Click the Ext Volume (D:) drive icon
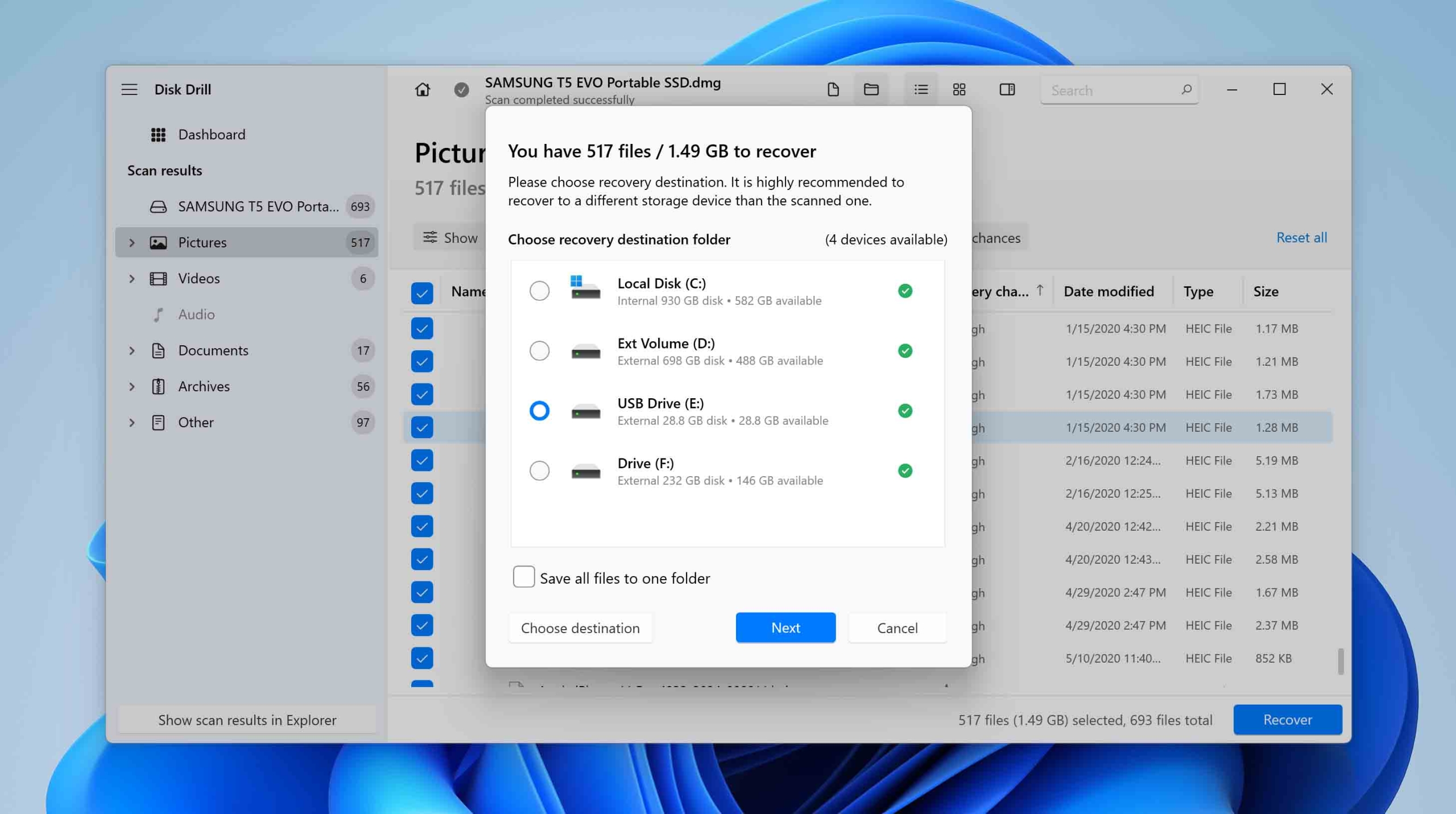 [x=586, y=351]
